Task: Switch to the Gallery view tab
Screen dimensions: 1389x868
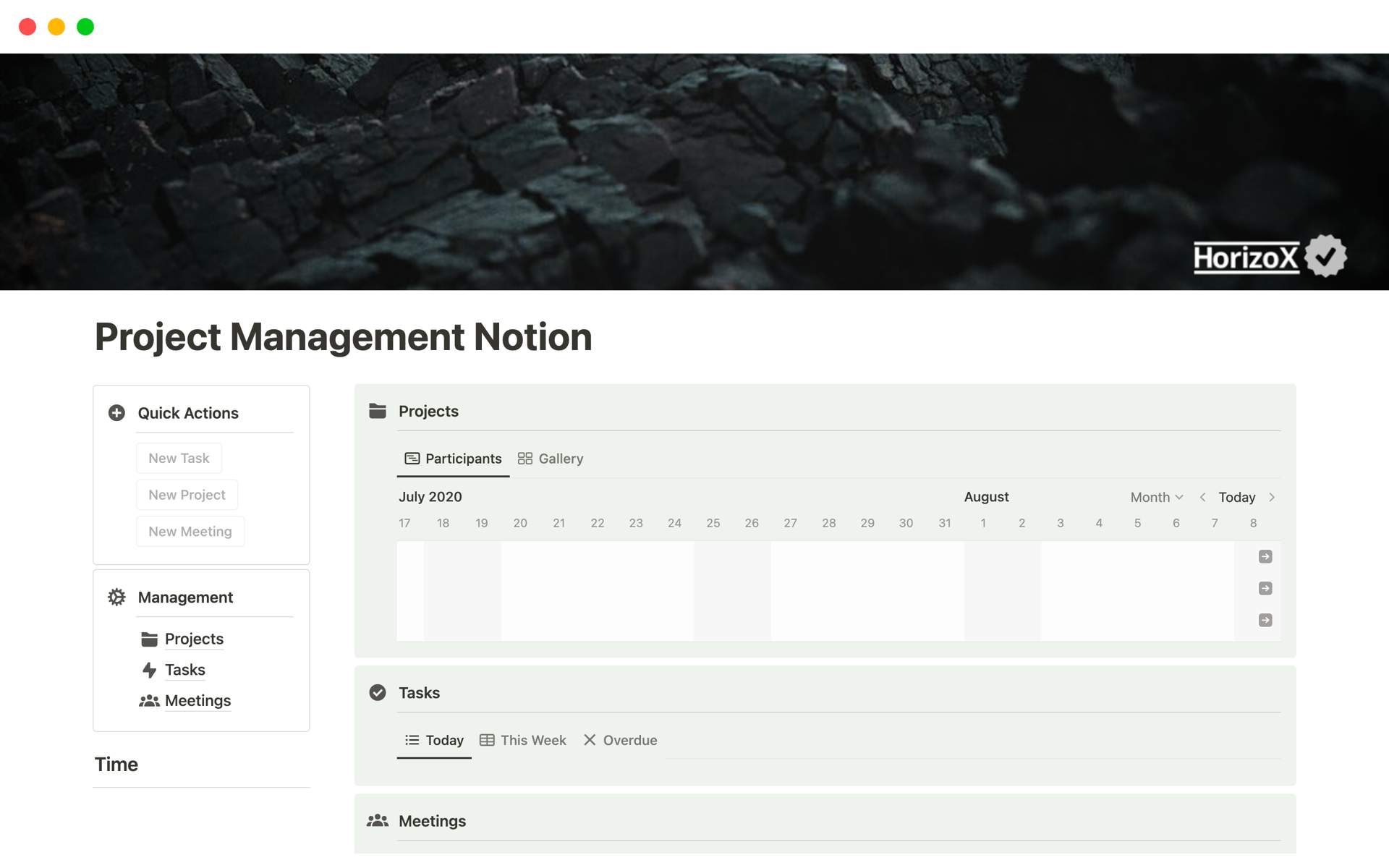Action: pyautogui.click(x=551, y=459)
